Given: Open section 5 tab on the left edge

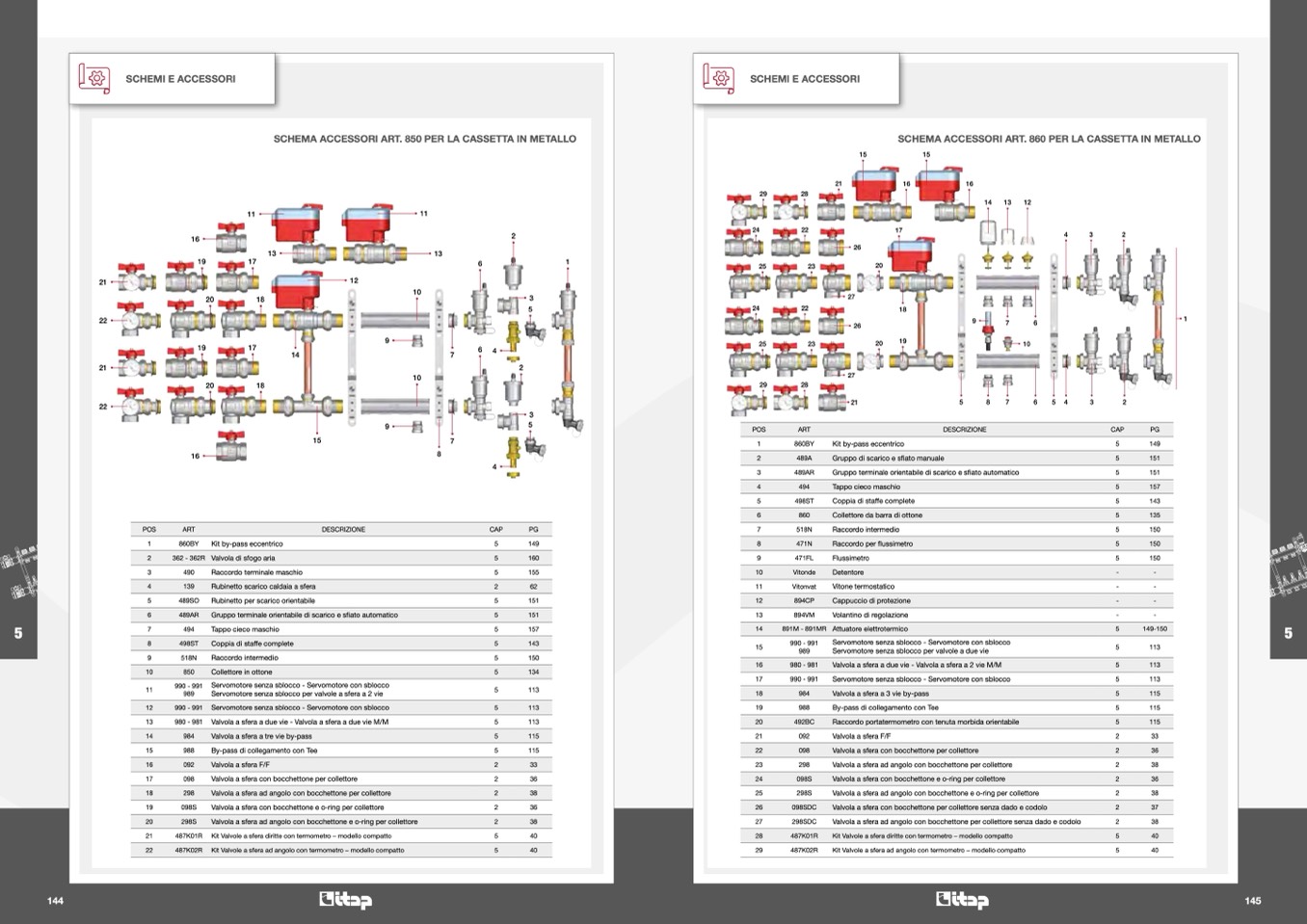Looking at the screenshot, I should (x=18, y=633).
